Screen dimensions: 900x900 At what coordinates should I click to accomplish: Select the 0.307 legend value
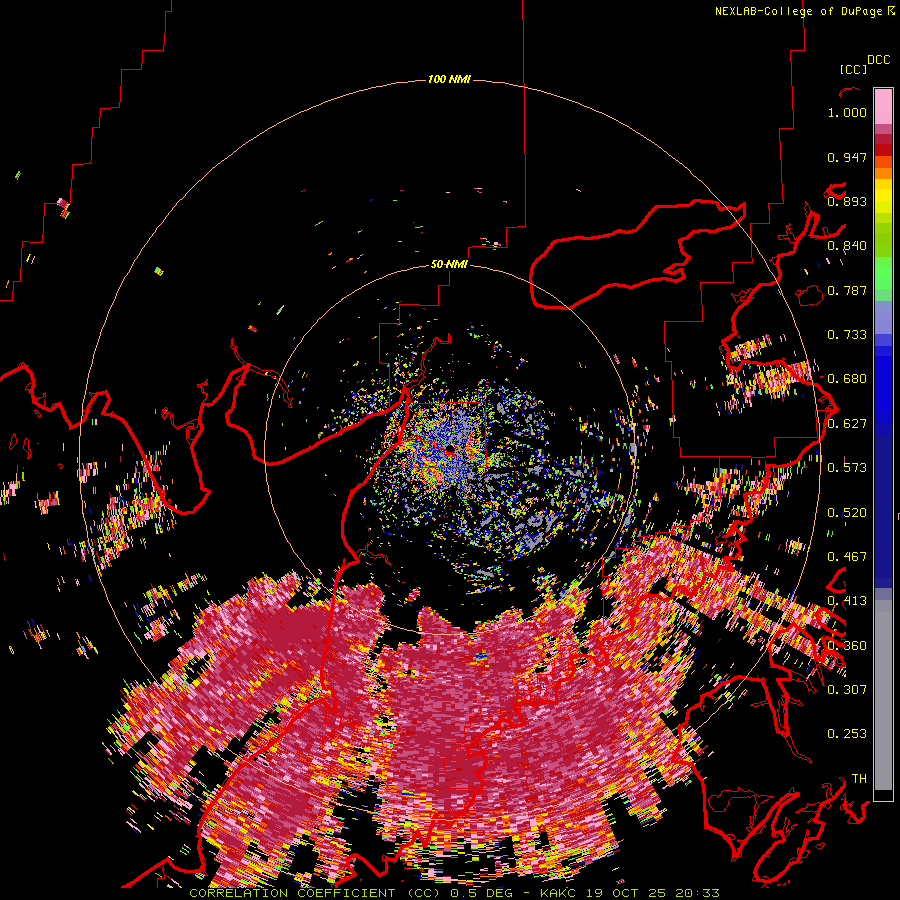click(847, 689)
